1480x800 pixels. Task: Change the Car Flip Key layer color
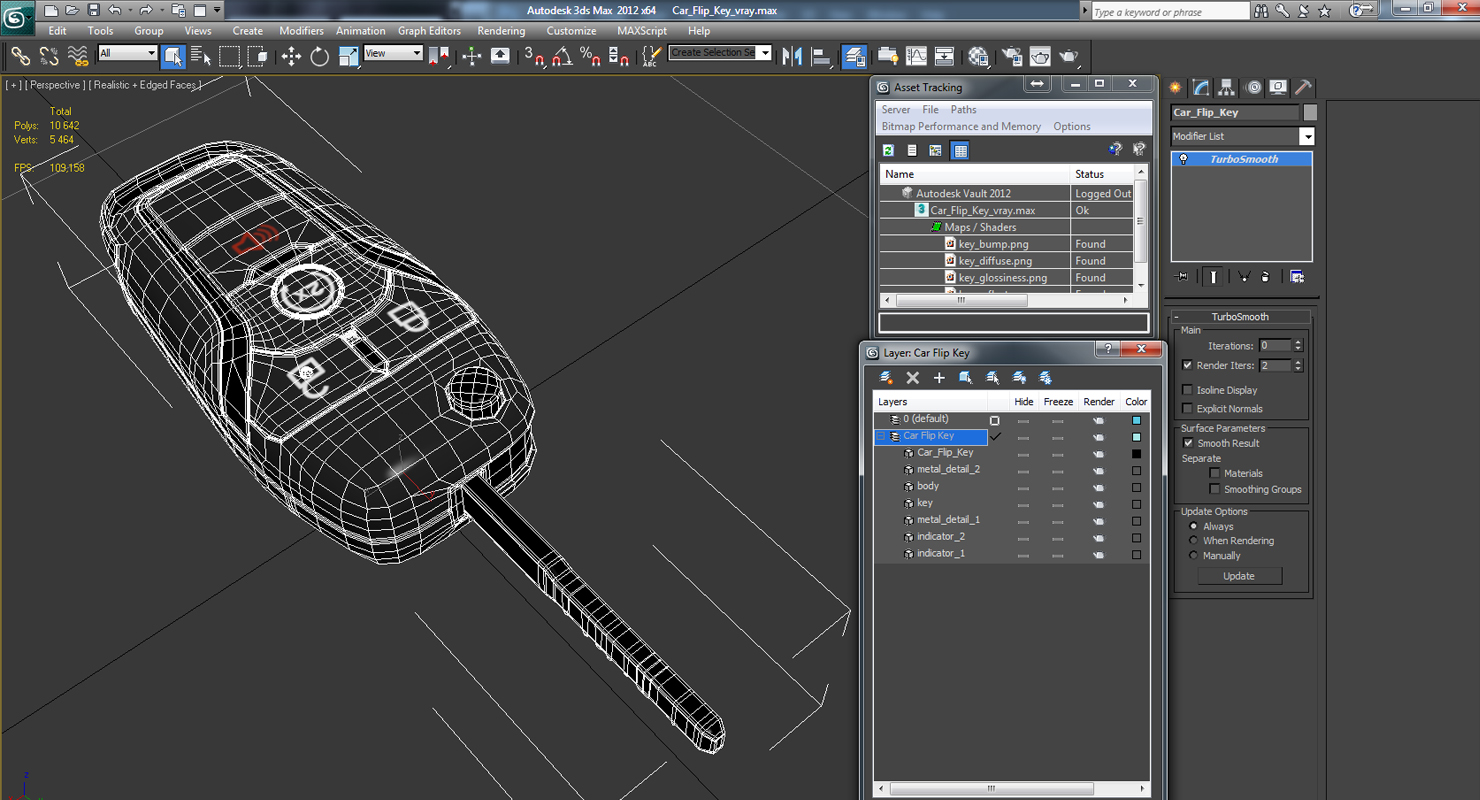[1136, 437]
